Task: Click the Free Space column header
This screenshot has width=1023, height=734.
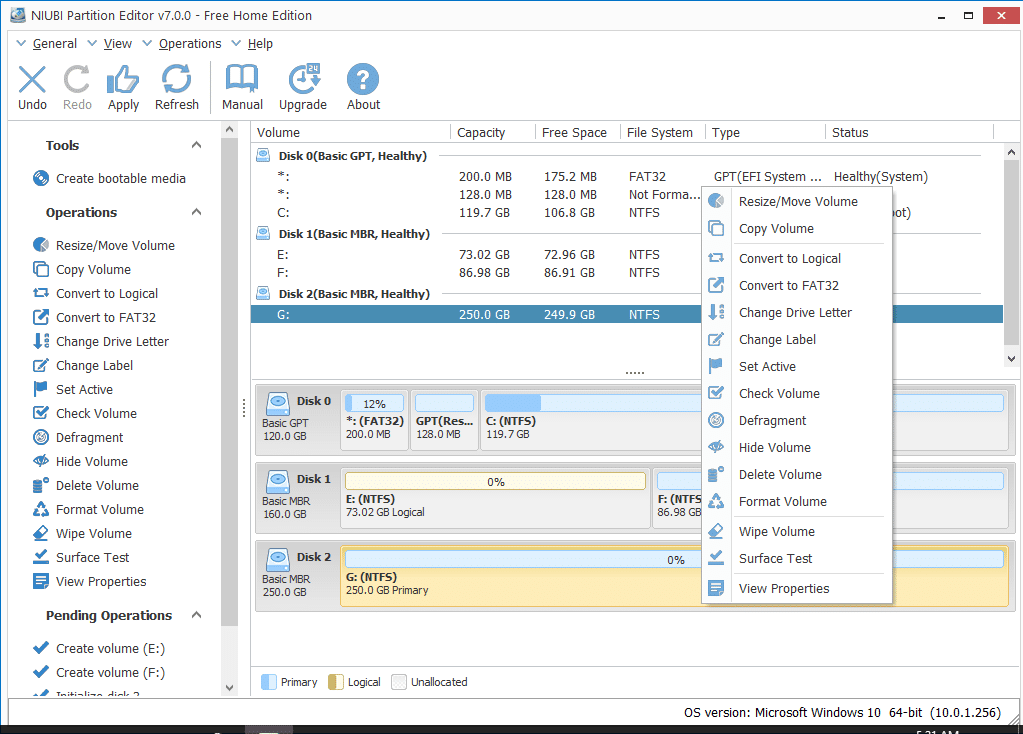Action: coord(577,132)
